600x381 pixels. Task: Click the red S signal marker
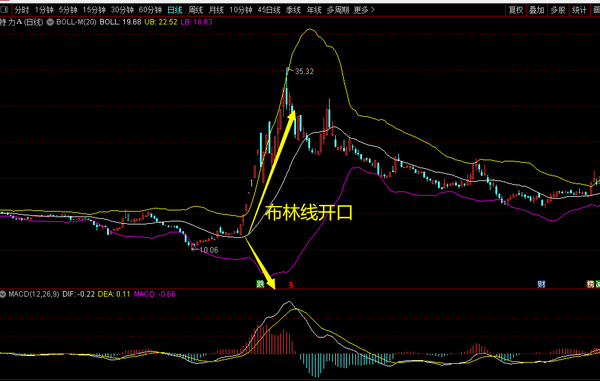point(291,285)
